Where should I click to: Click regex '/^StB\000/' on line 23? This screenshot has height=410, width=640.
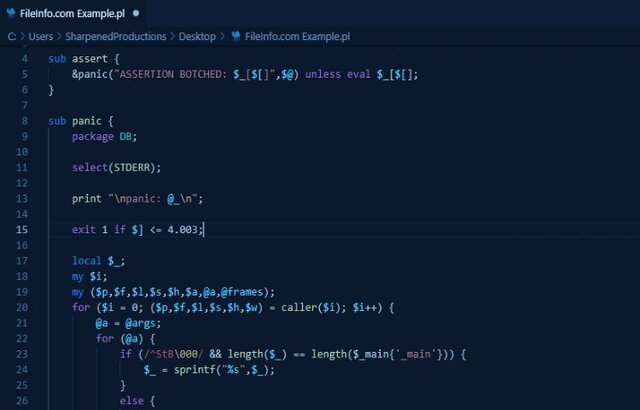tap(173, 354)
